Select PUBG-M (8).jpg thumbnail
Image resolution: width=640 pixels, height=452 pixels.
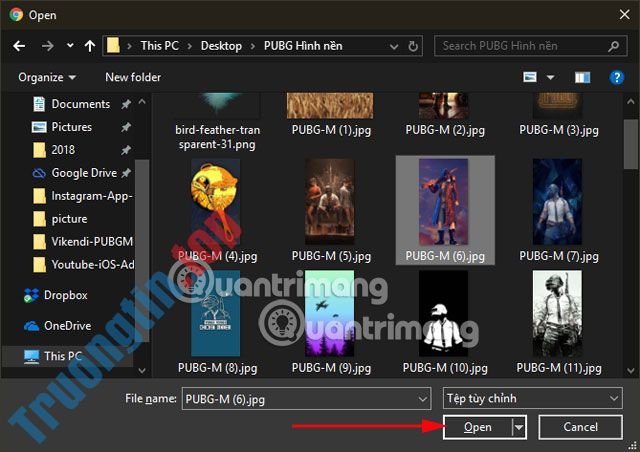point(216,314)
